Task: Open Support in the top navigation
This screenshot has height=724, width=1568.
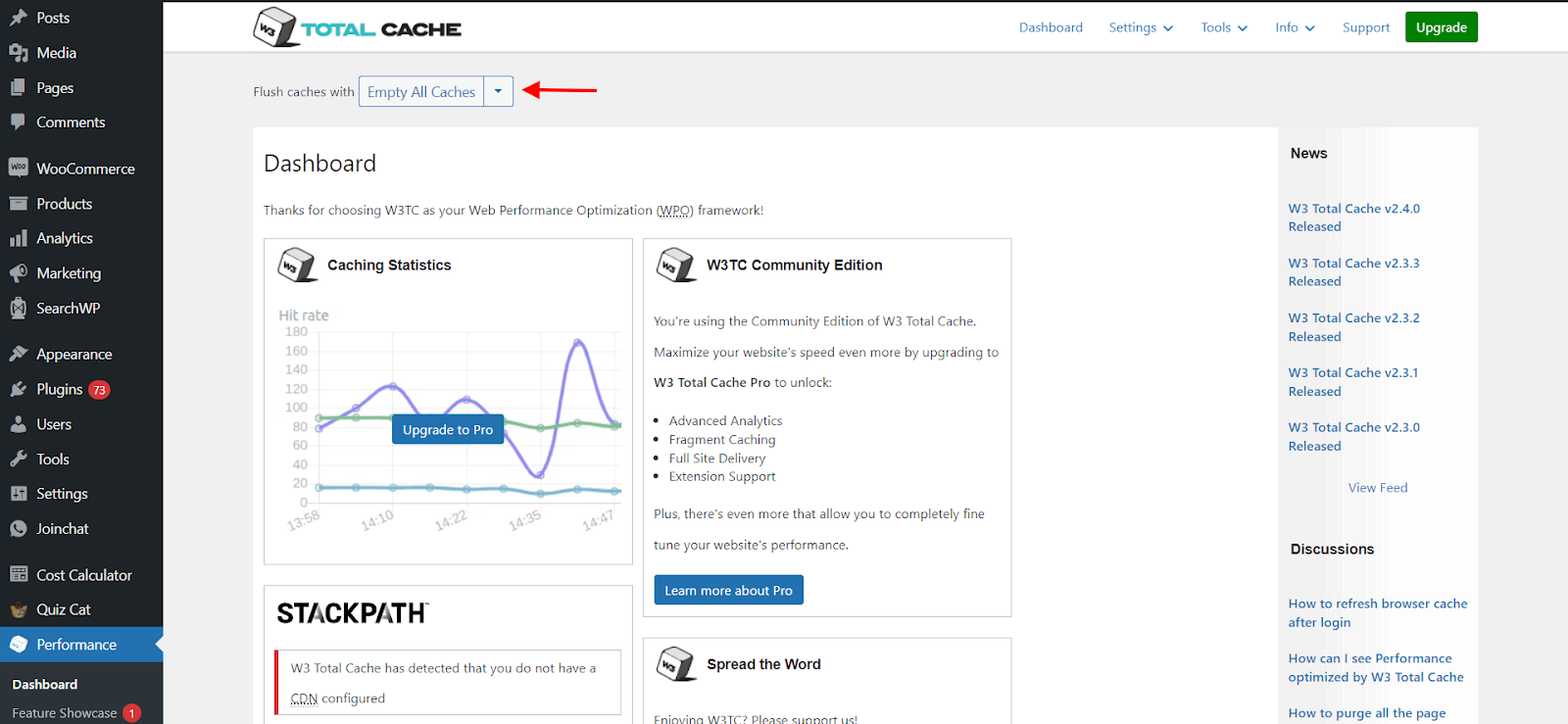Action: click(x=1366, y=27)
